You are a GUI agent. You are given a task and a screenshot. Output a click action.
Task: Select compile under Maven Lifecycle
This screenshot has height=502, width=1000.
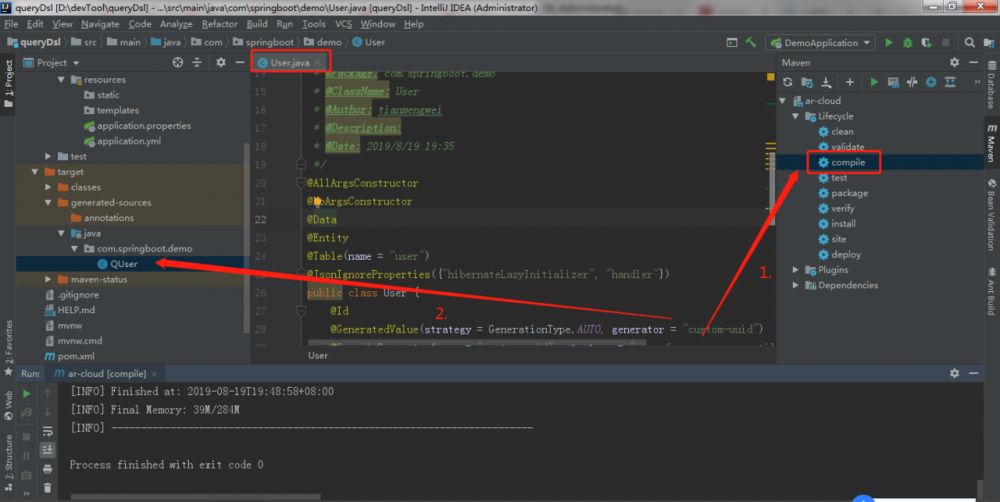[x=846, y=162]
